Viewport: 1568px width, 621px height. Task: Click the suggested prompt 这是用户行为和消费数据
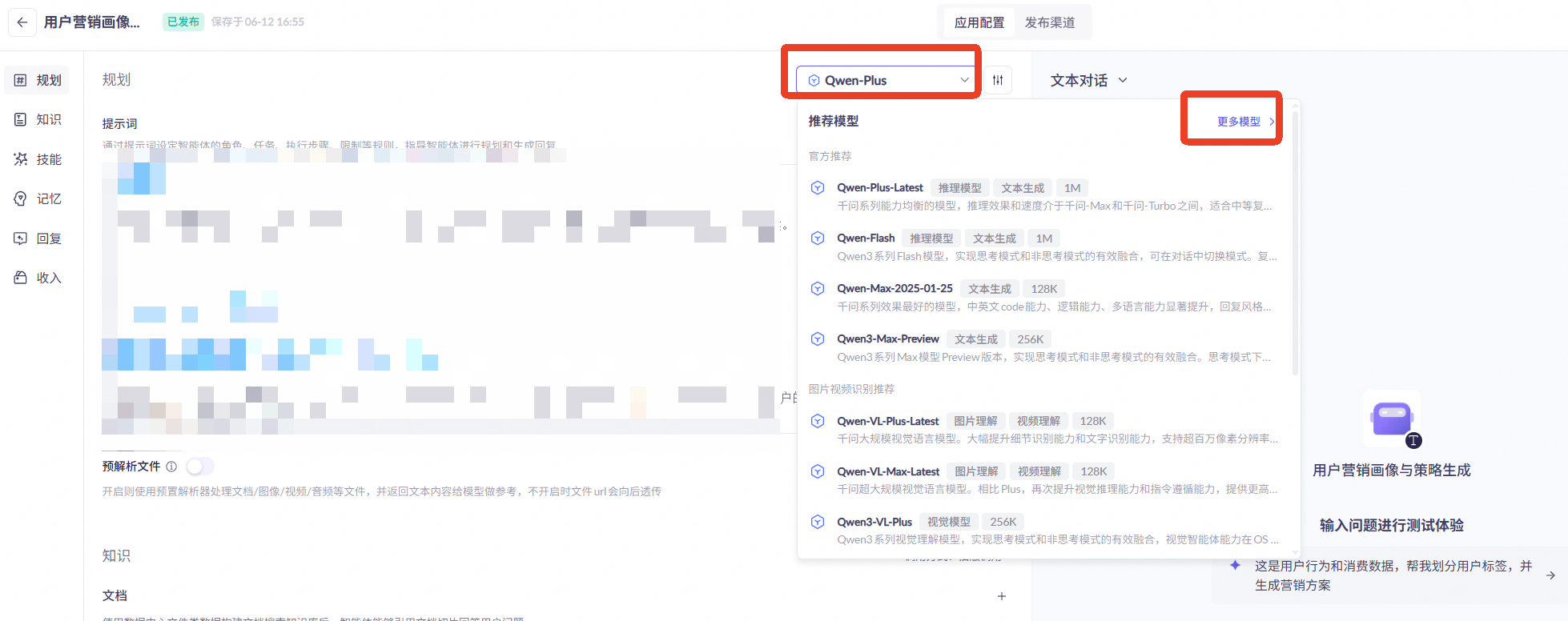pyautogui.click(x=1393, y=575)
